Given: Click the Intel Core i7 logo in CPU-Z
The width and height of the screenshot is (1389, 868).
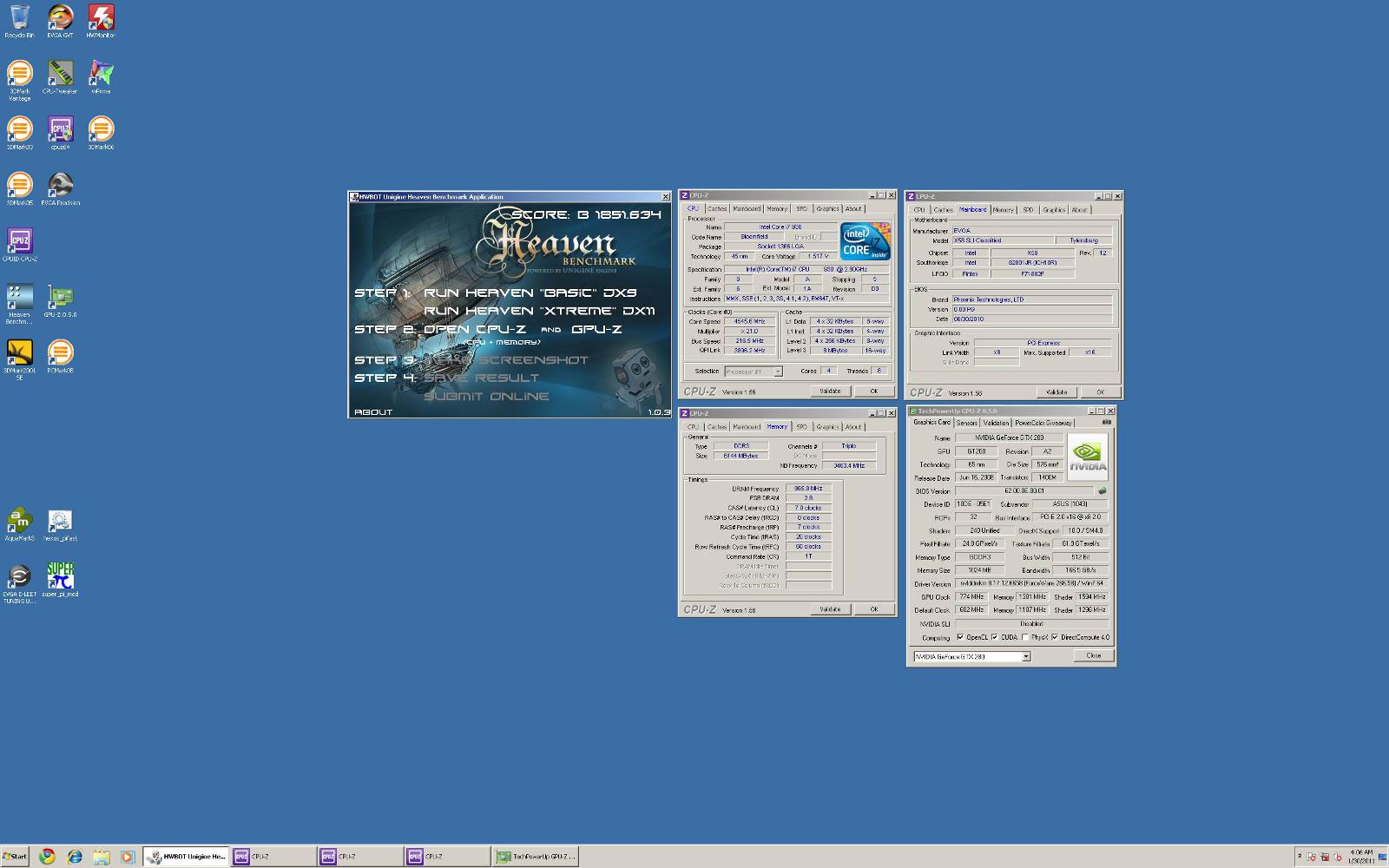Looking at the screenshot, I should pyautogui.click(x=865, y=241).
